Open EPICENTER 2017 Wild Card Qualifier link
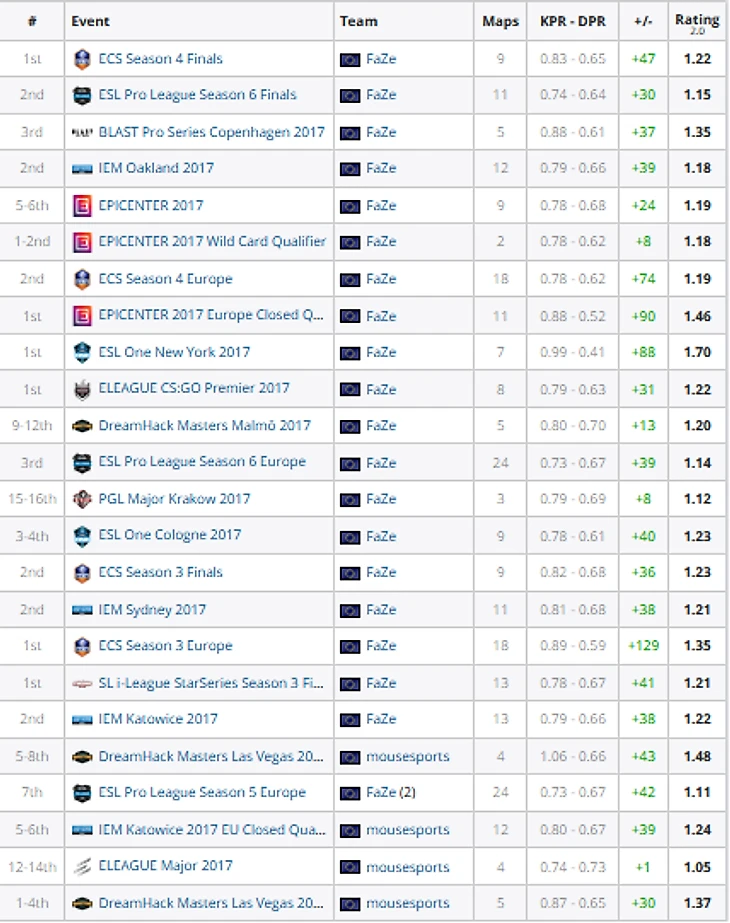This screenshot has height=923, width=730. tap(212, 241)
